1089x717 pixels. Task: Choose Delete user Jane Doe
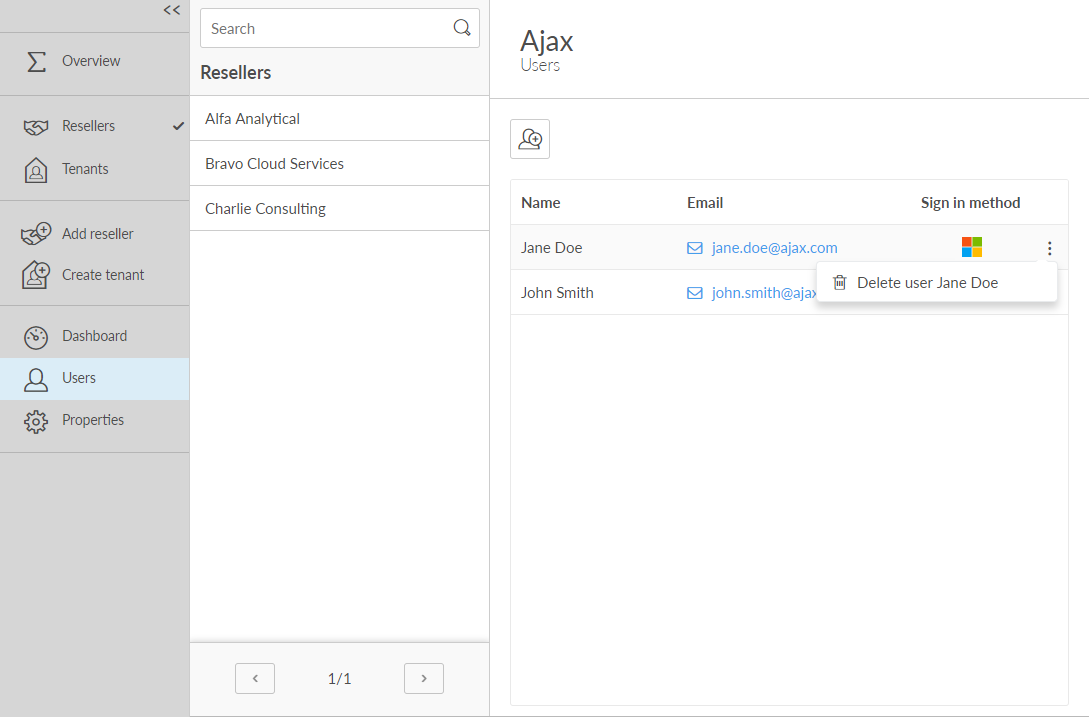coord(927,283)
